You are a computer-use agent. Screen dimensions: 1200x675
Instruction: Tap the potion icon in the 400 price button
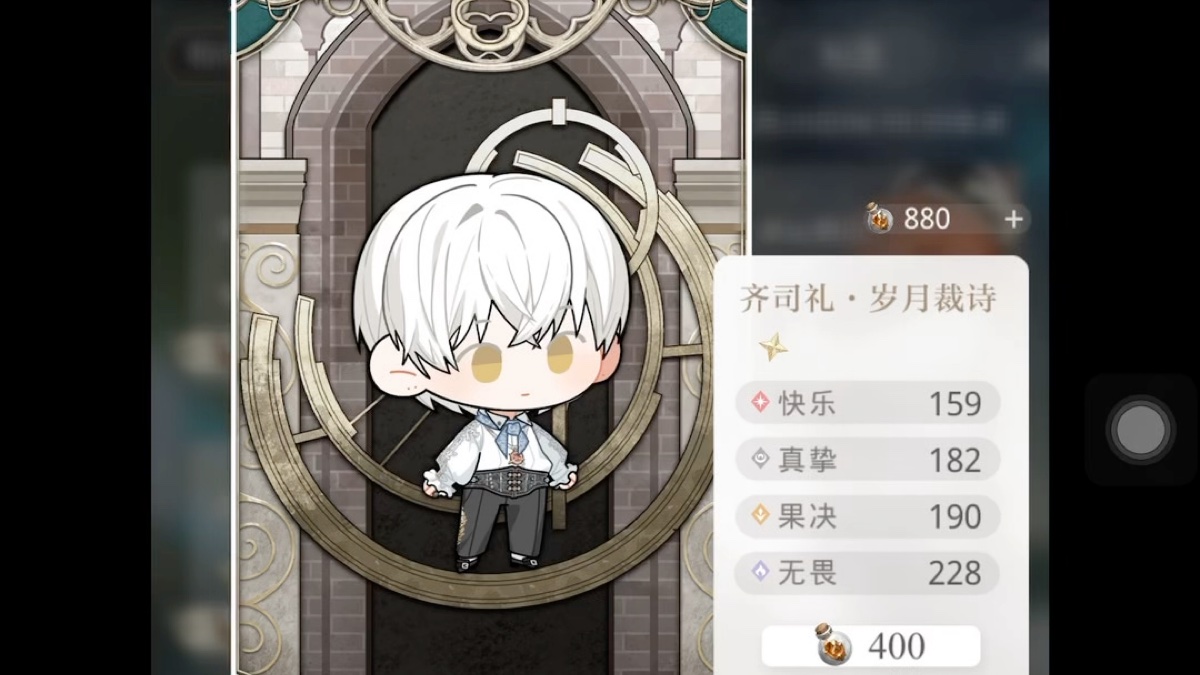[833, 645]
